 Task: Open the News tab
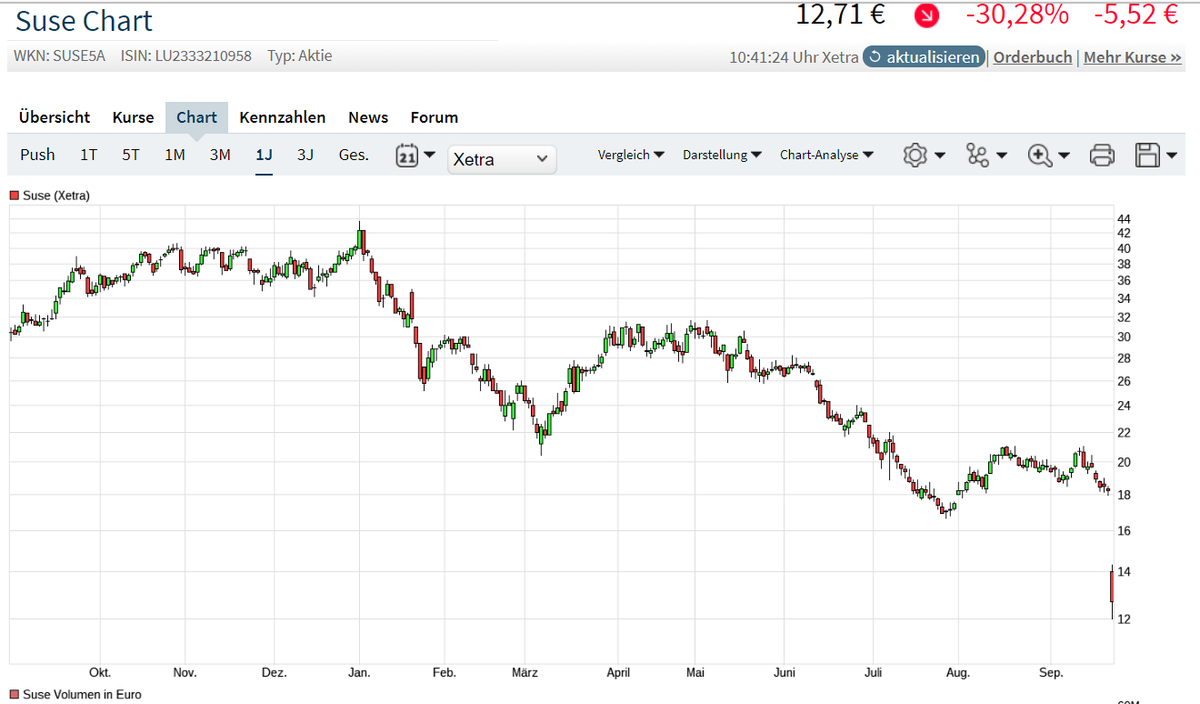pyautogui.click(x=368, y=117)
